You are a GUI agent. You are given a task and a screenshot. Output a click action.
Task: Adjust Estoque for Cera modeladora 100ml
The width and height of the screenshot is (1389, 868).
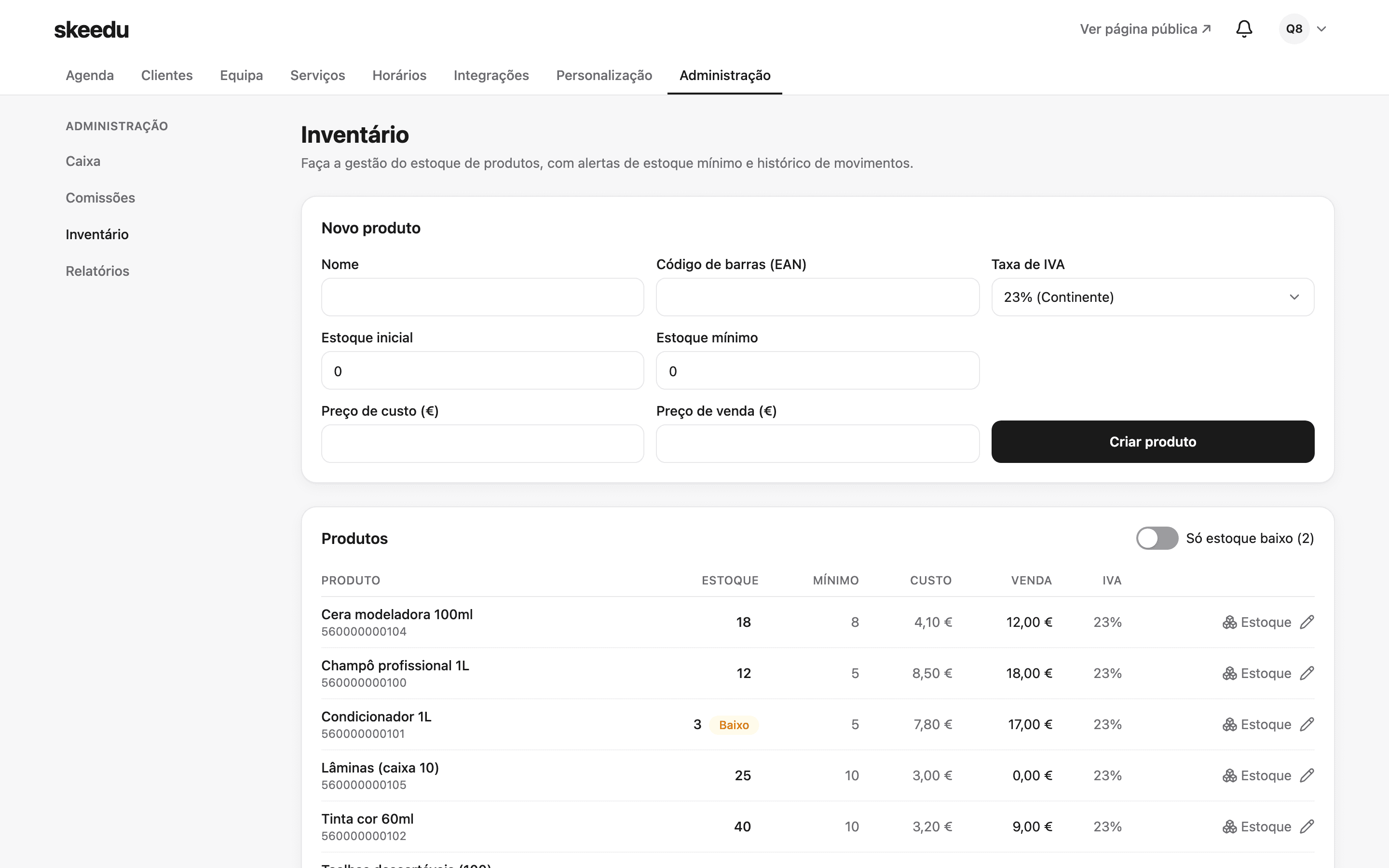(1256, 622)
